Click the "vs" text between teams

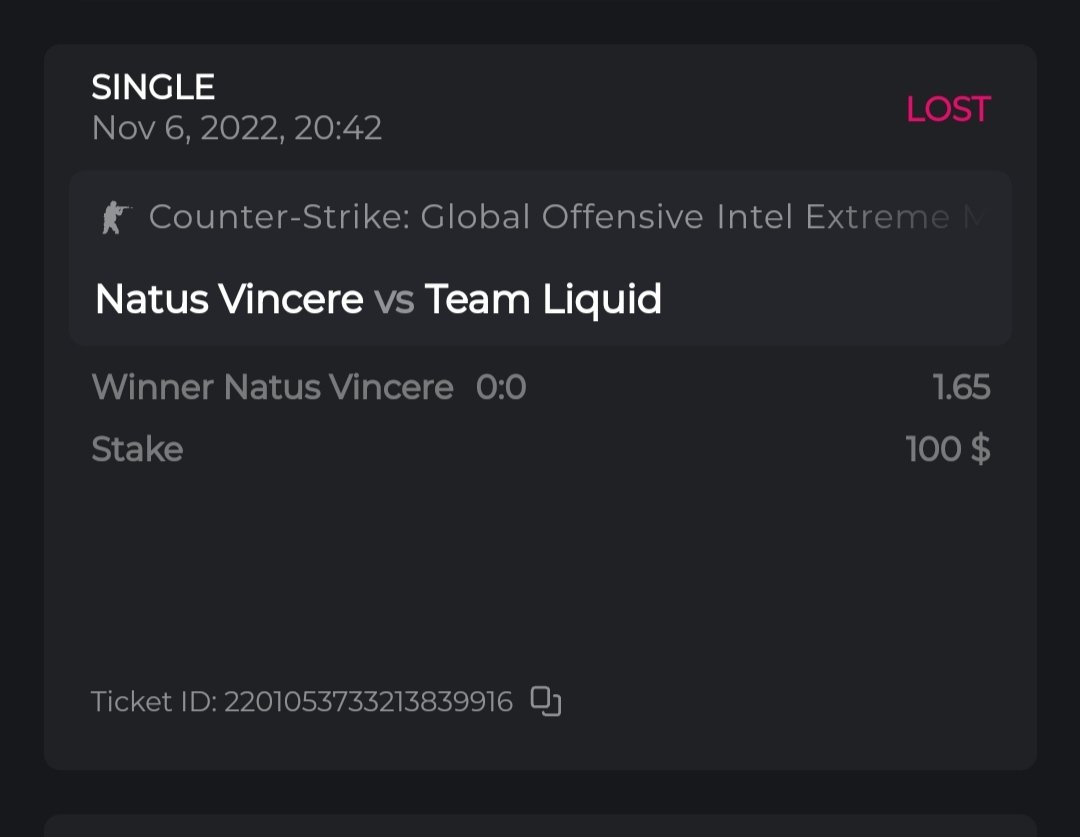pos(394,300)
